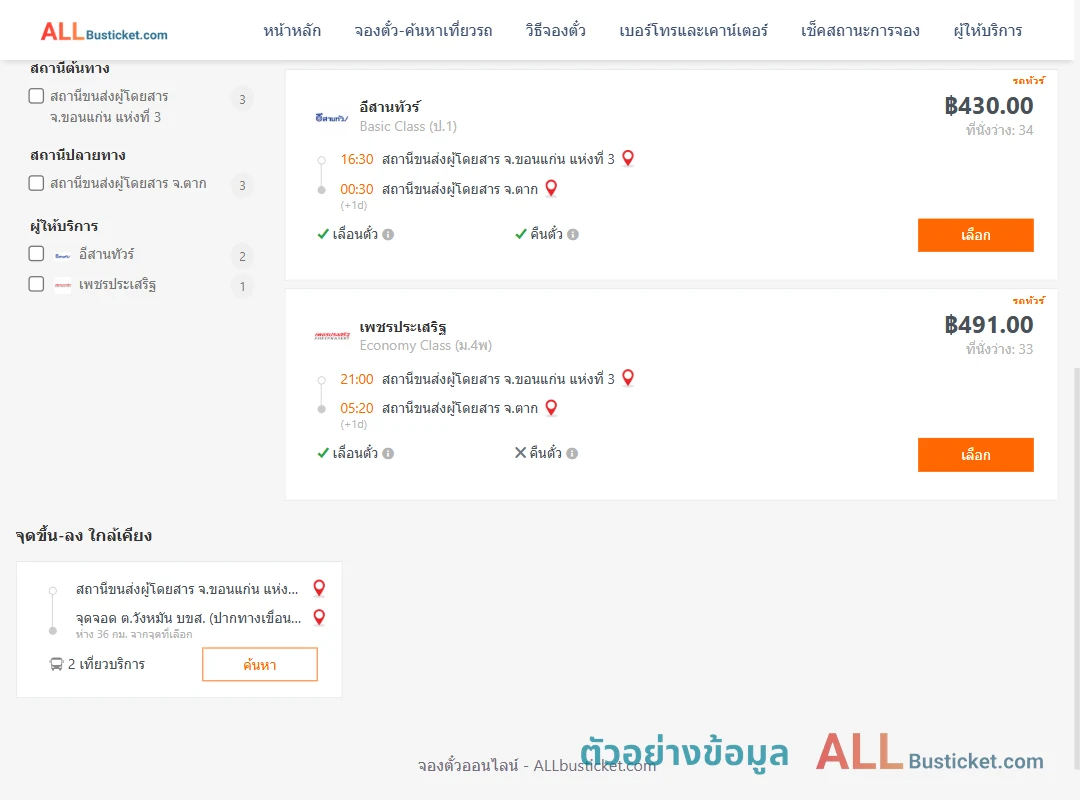Click the จุดขึ้น-ลง ใกล้เคียง heading
Image resolution: width=1080 pixels, height=800 pixels.
click(x=84, y=535)
